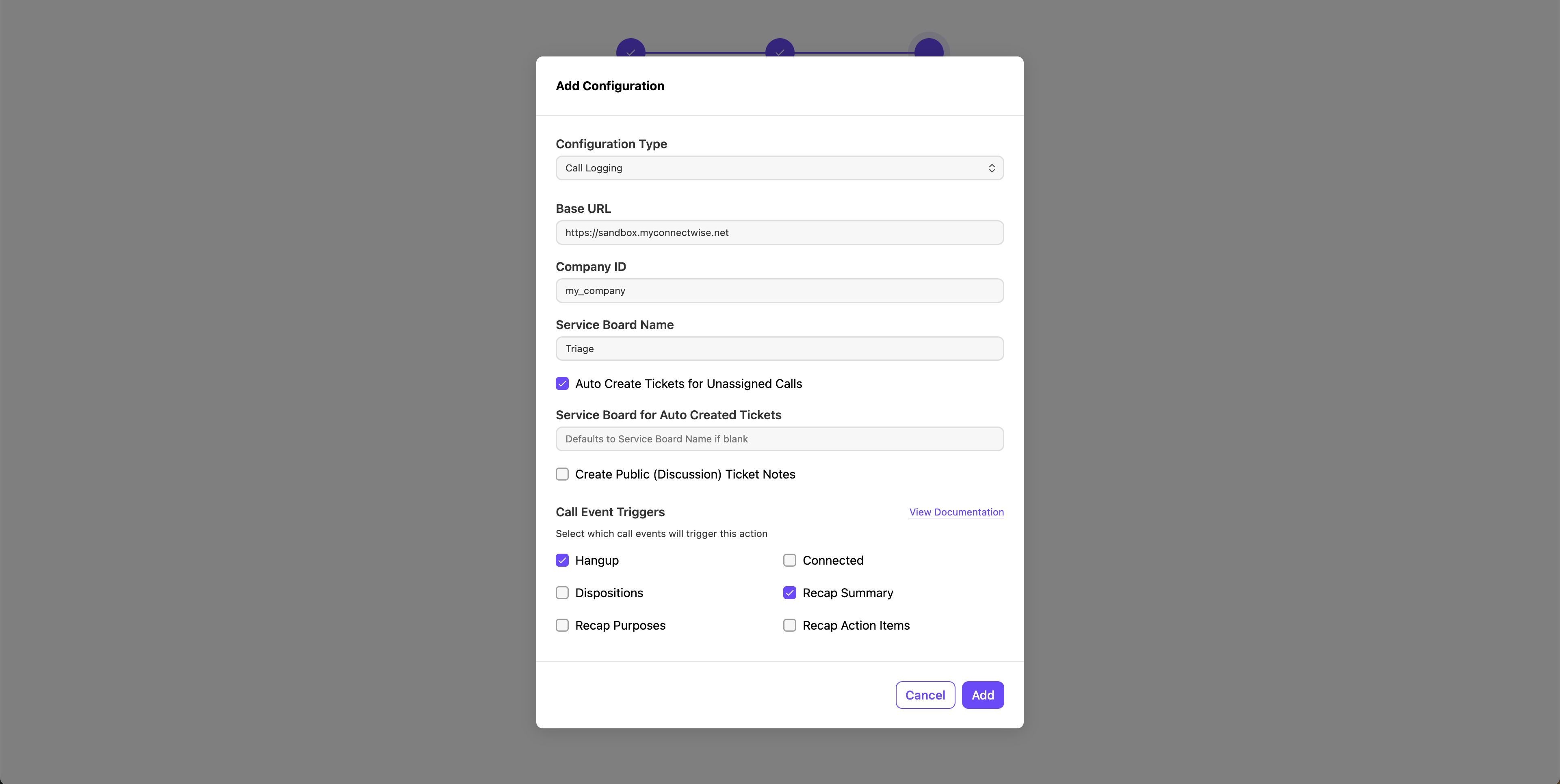
Task: Click the Service Board Name field
Action: (780, 349)
